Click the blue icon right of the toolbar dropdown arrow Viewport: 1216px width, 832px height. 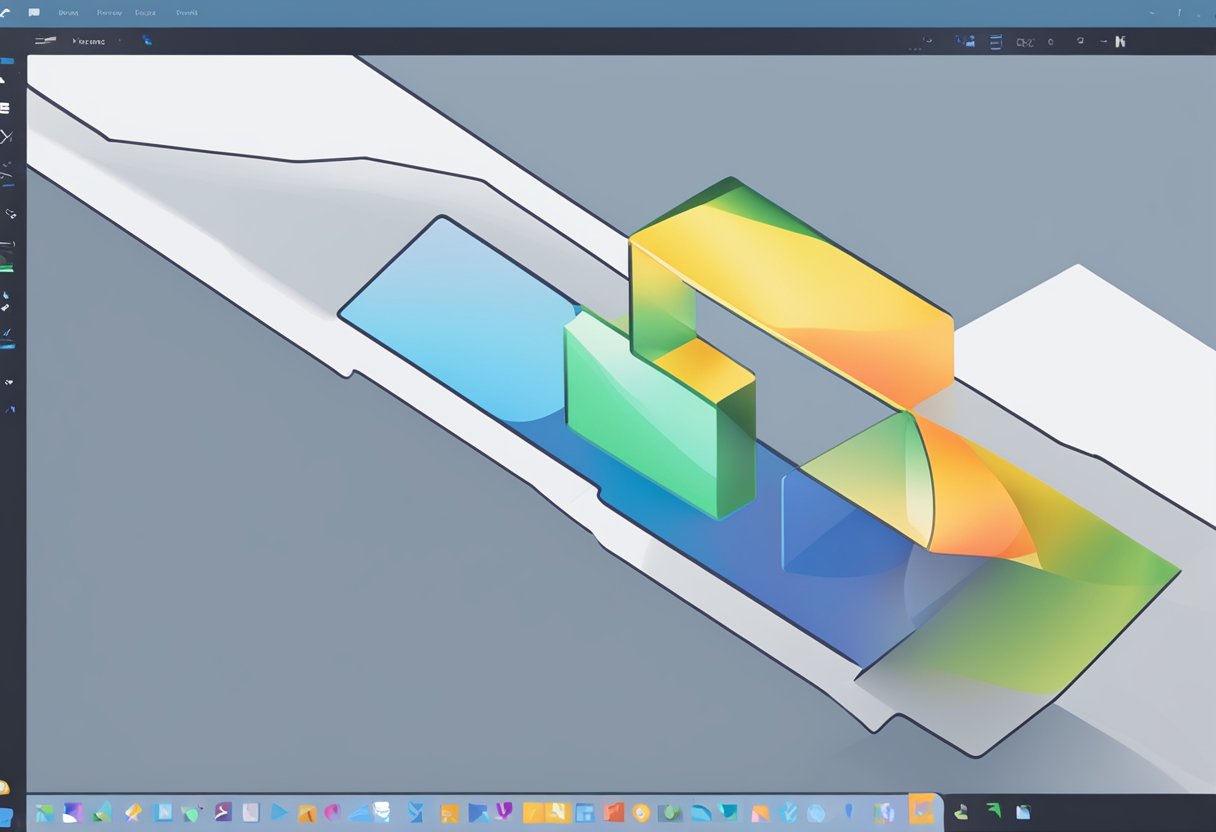[x=147, y=41]
